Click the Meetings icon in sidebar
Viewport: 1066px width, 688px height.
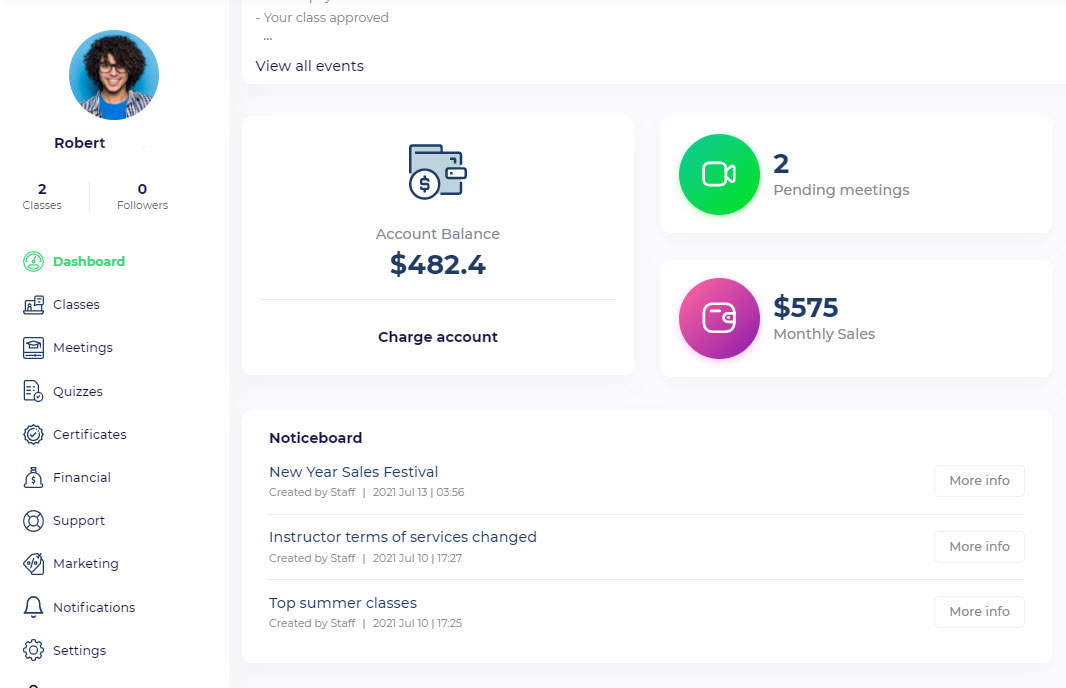[33, 348]
